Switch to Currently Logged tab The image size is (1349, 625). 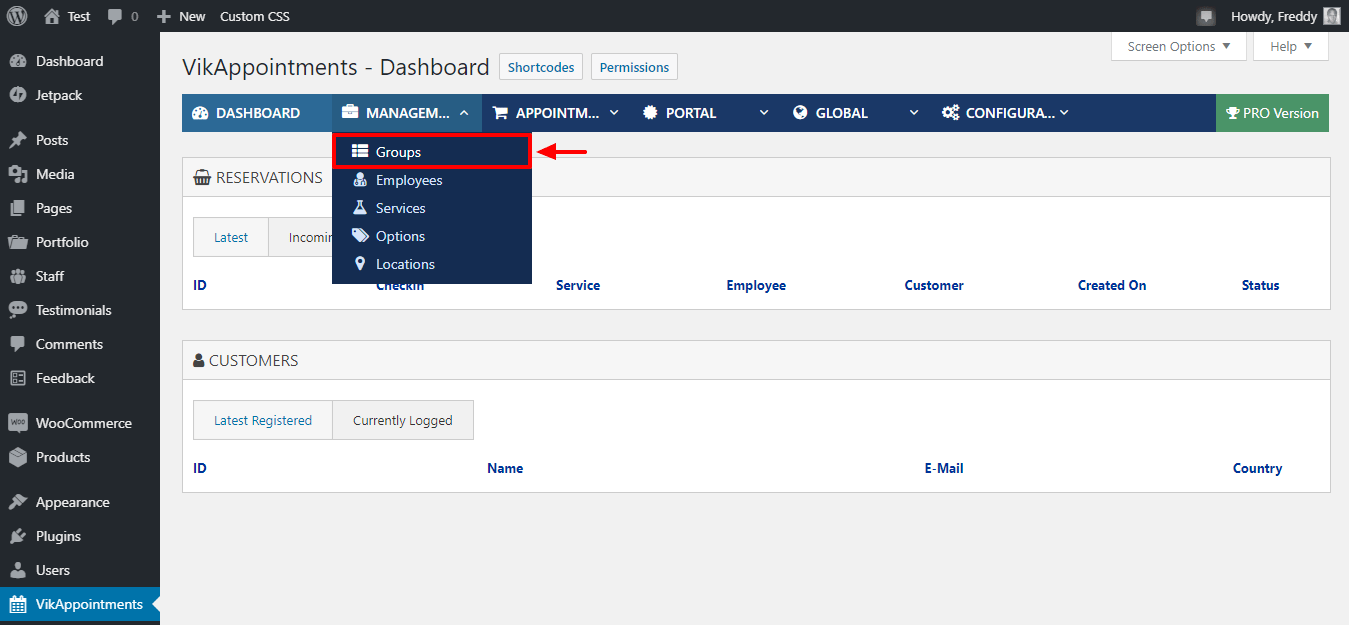point(403,420)
